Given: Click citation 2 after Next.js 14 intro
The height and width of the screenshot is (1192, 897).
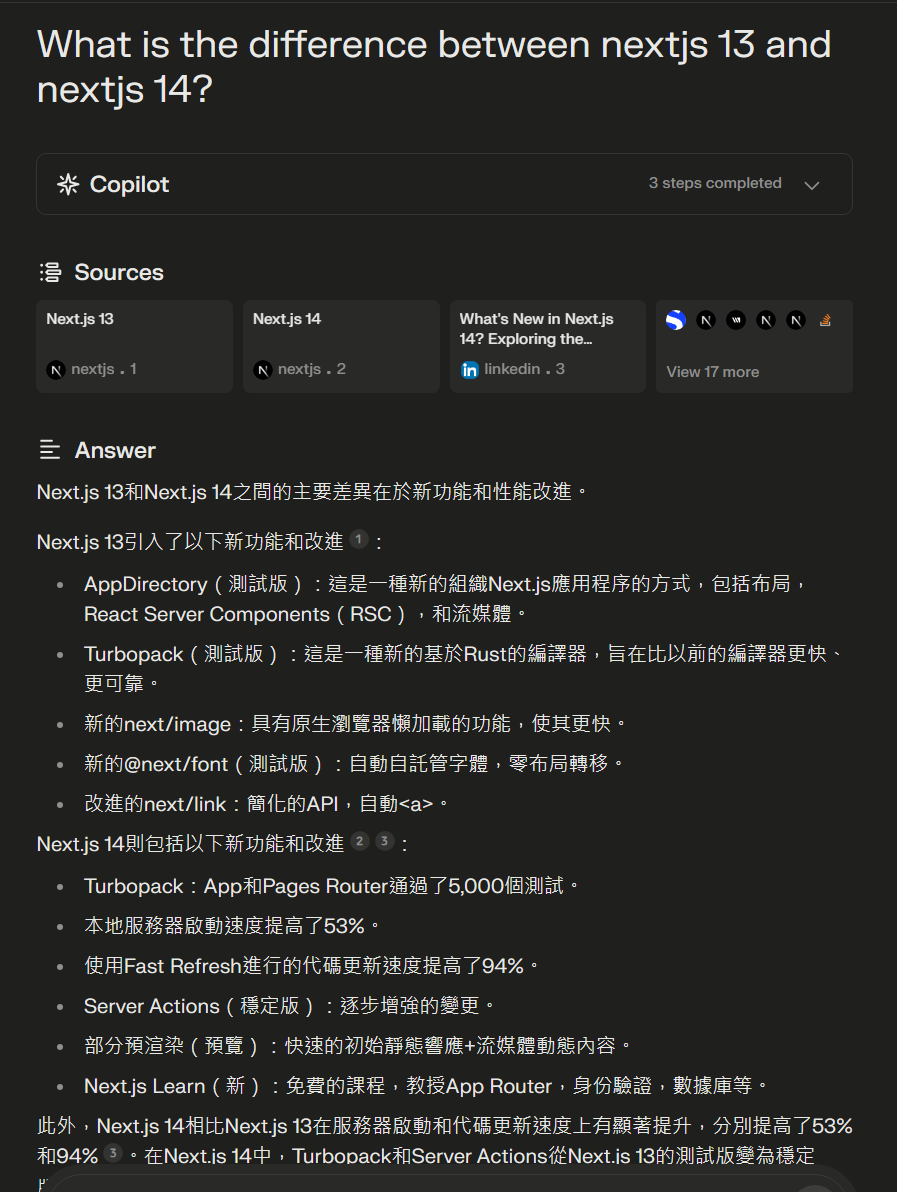Looking at the screenshot, I should (360, 841).
